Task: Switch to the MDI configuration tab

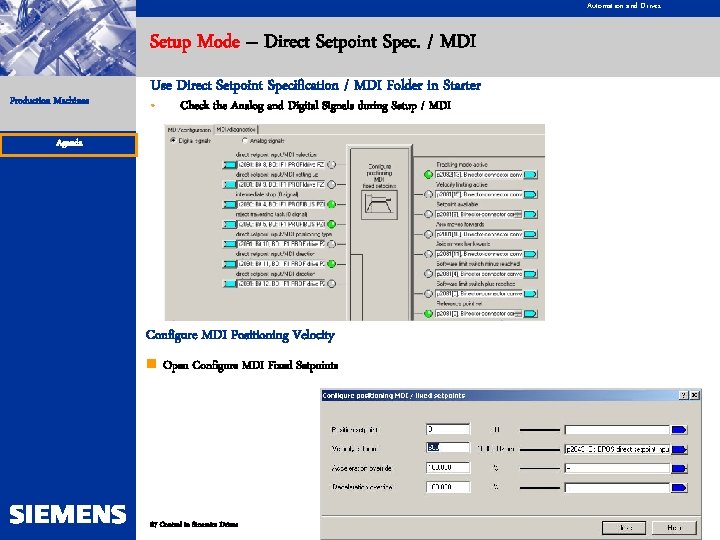Action: 189,130
